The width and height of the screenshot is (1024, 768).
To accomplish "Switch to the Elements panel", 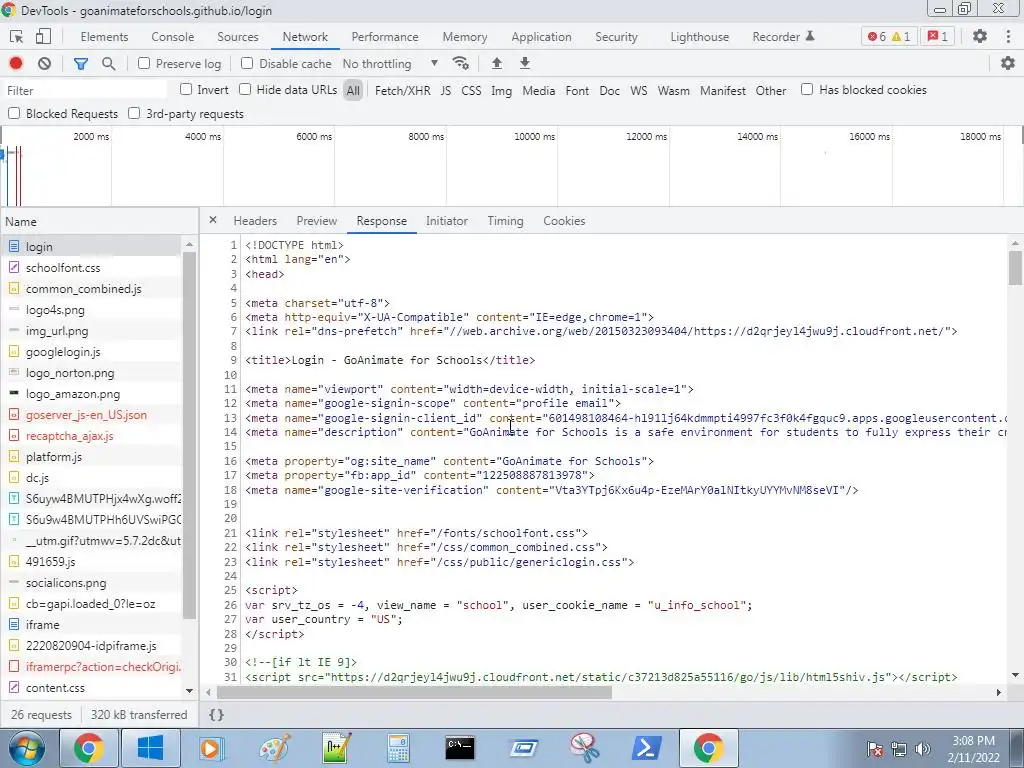I will pyautogui.click(x=104, y=37).
